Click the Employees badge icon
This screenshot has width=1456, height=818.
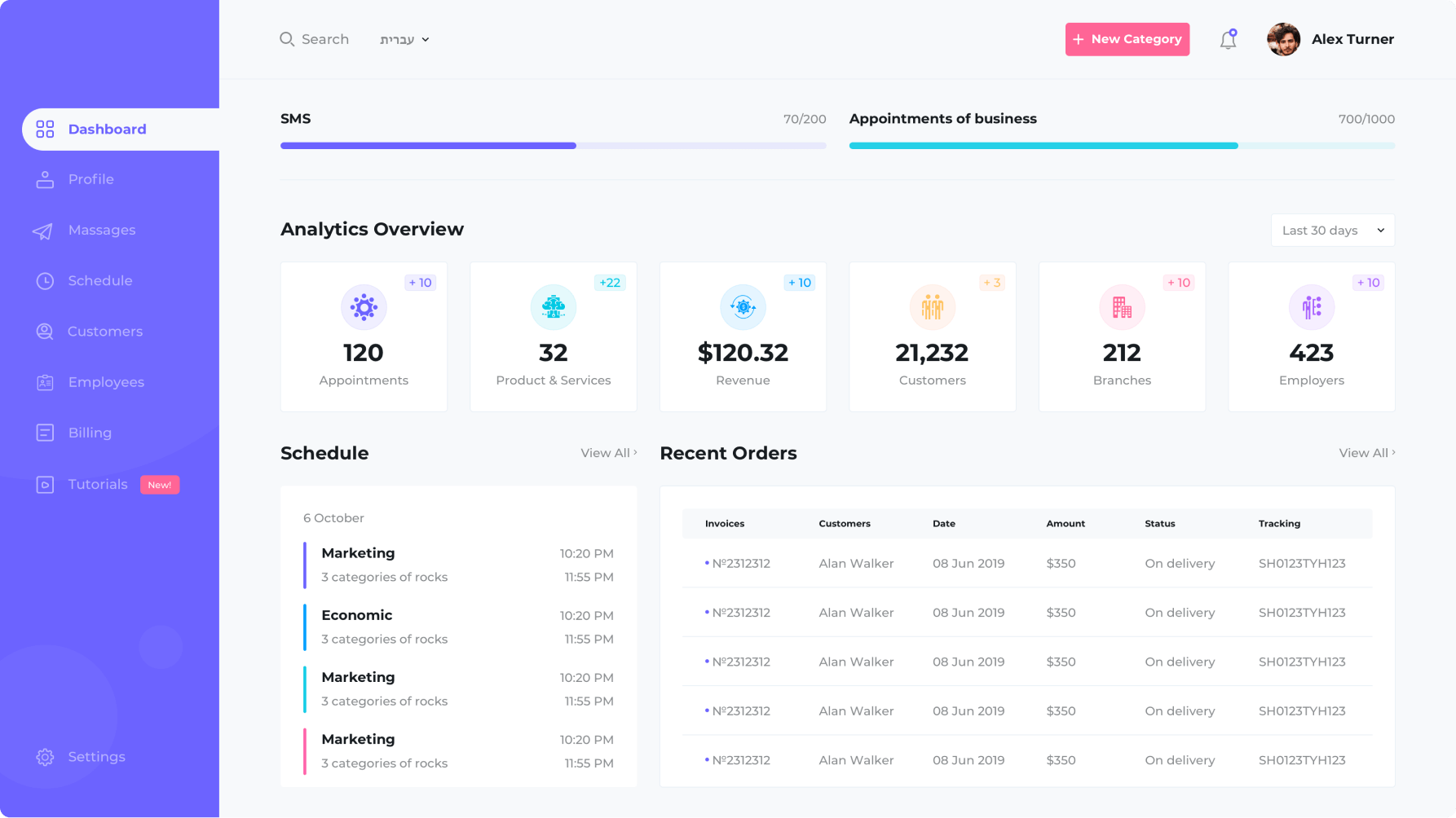point(45,382)
